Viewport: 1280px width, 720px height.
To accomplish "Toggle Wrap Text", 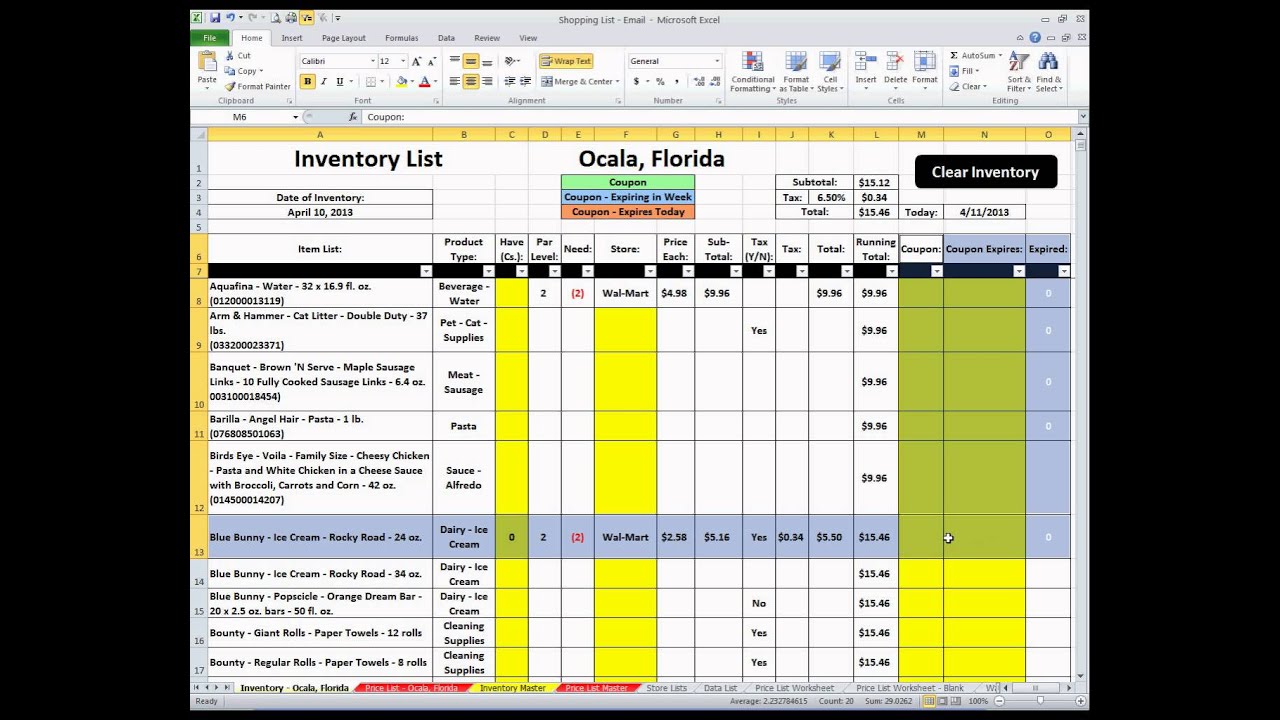I will [x=566, y=61].
